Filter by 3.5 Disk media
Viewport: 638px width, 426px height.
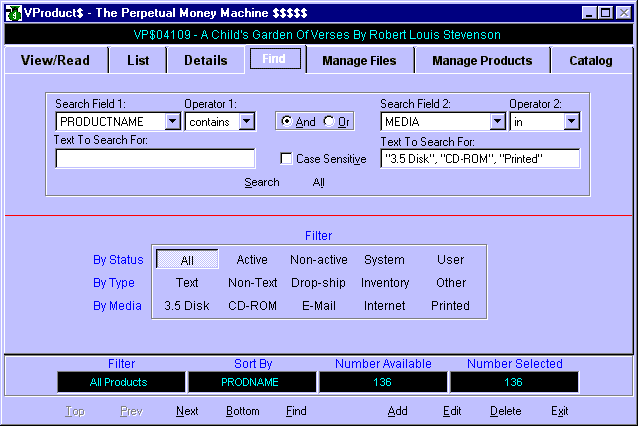(x=187, y=306)
